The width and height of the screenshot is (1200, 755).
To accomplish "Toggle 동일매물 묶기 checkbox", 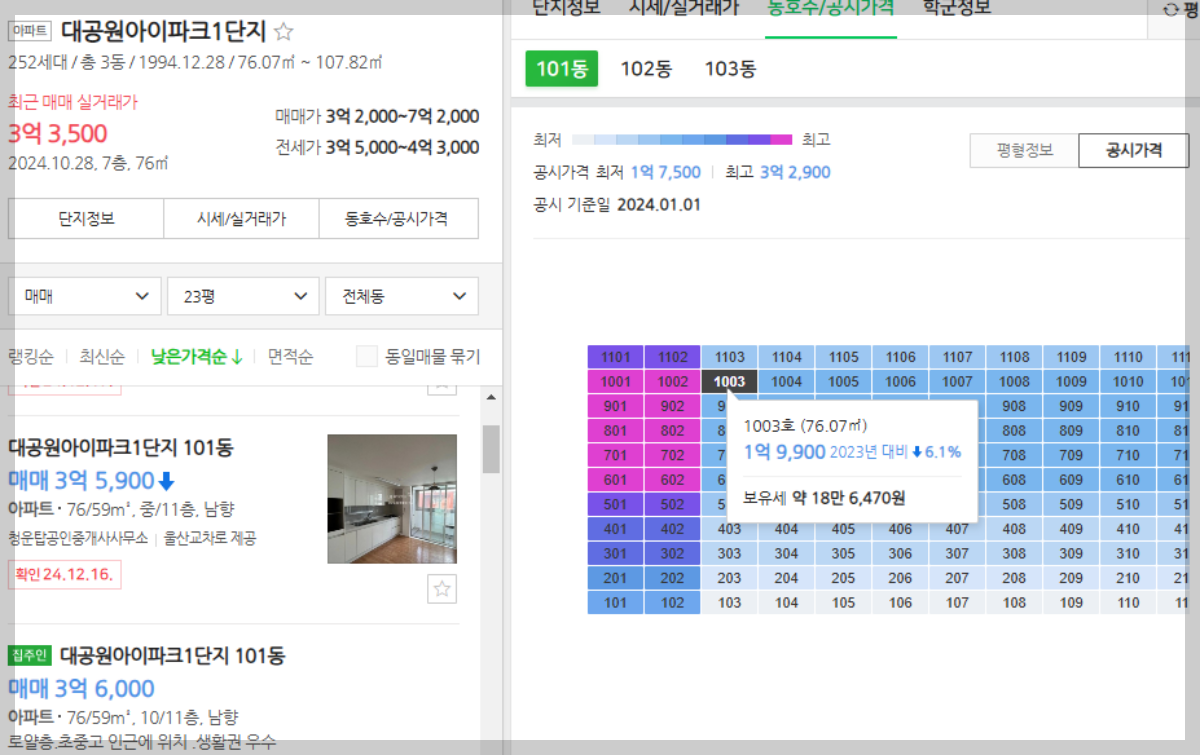I will tap(367, 356).
